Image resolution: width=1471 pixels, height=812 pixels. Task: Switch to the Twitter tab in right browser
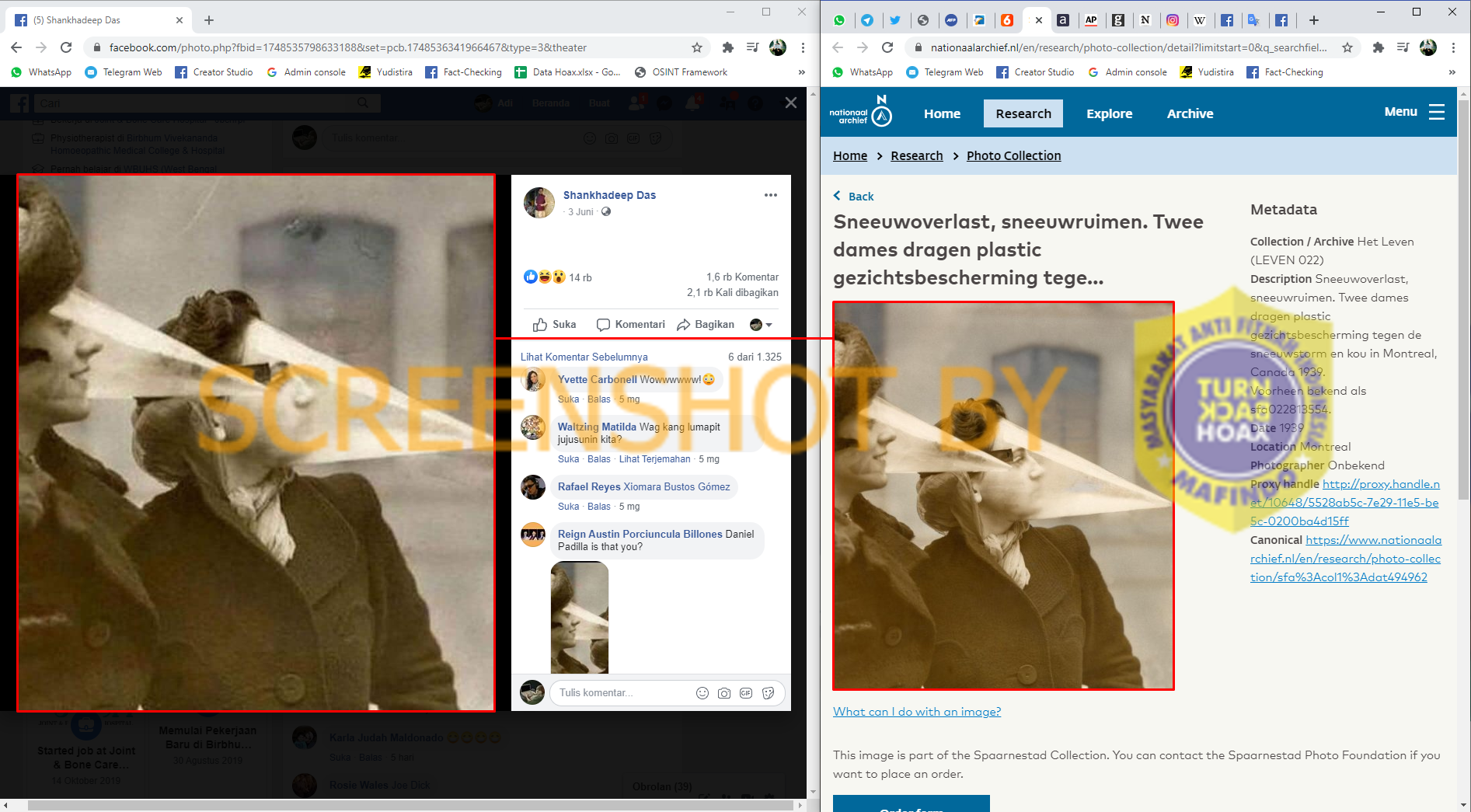895,20
